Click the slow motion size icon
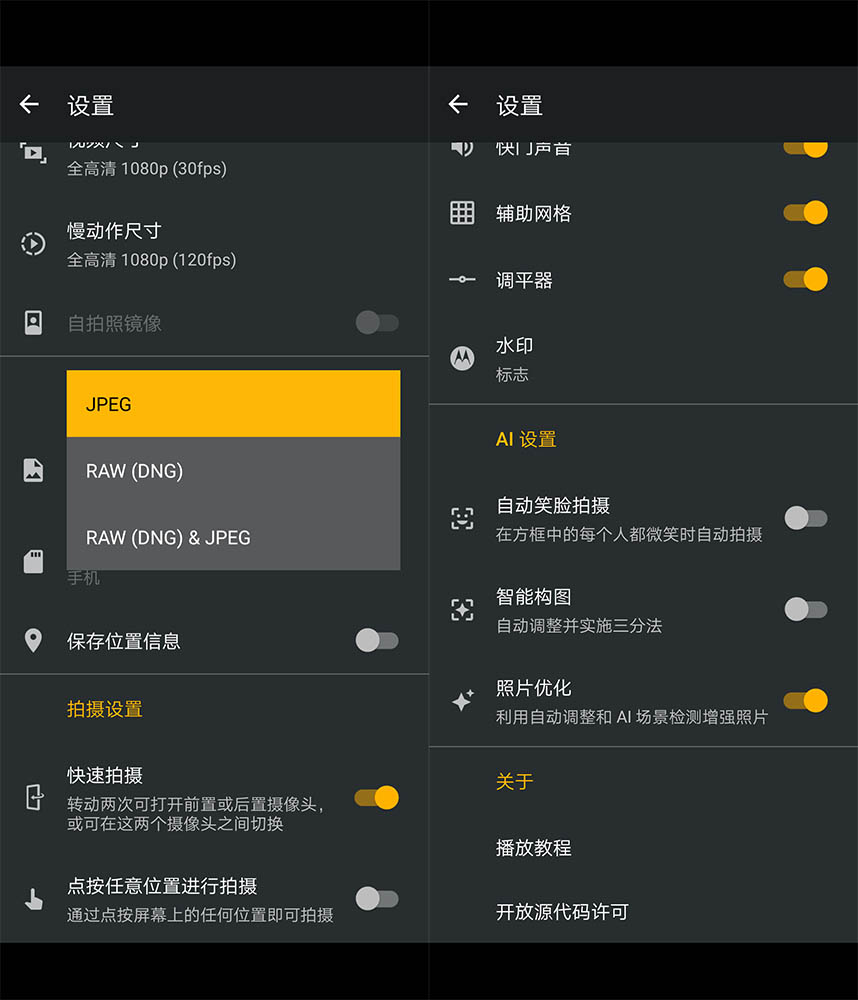Image resolution: width=858 pixels, height=1000 pixels. pos(33,243)
